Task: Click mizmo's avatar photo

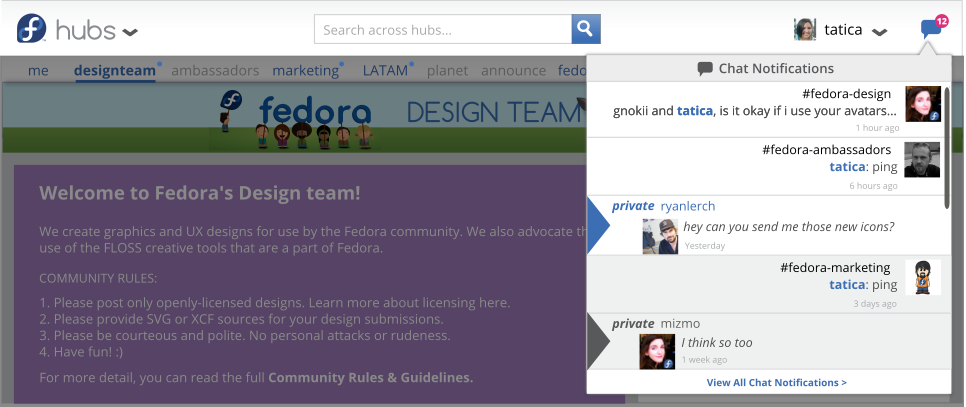Action: point(657,352)
